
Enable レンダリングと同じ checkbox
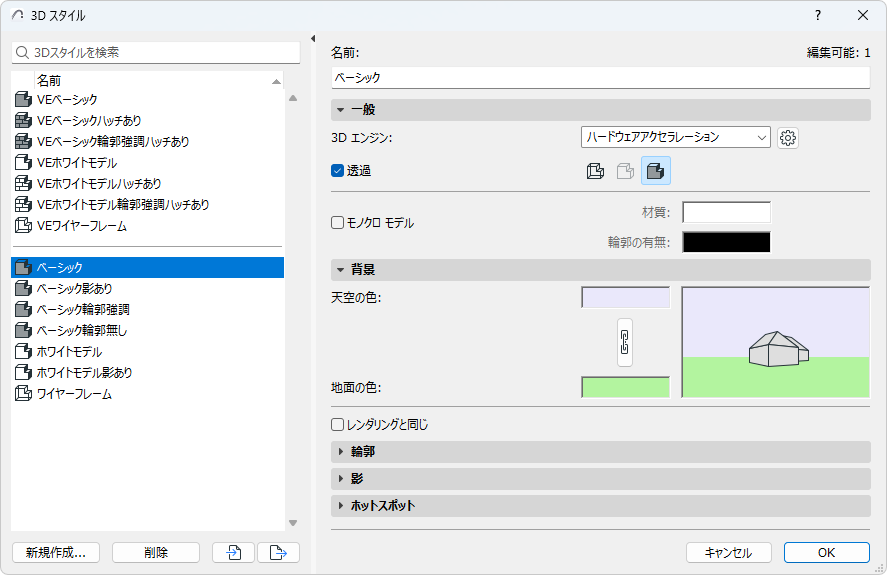(x=338, y=424)
